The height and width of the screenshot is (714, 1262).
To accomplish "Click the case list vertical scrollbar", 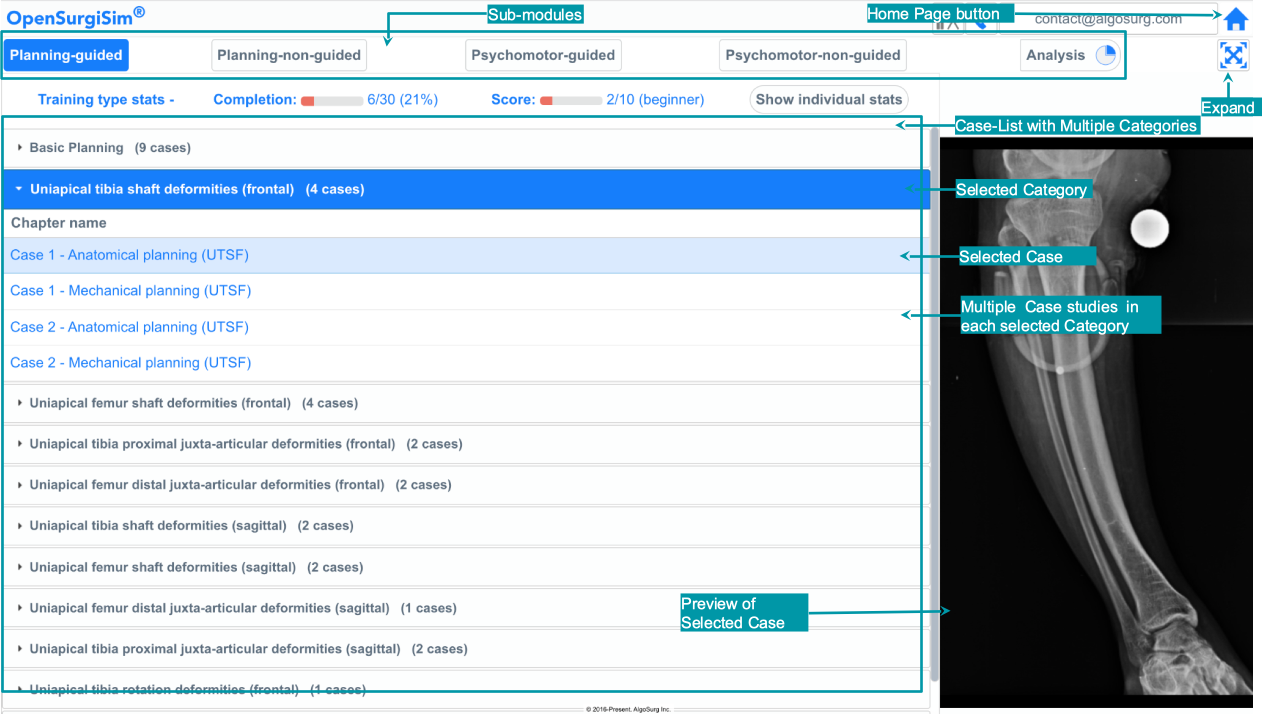I will (x=934, y=400).
